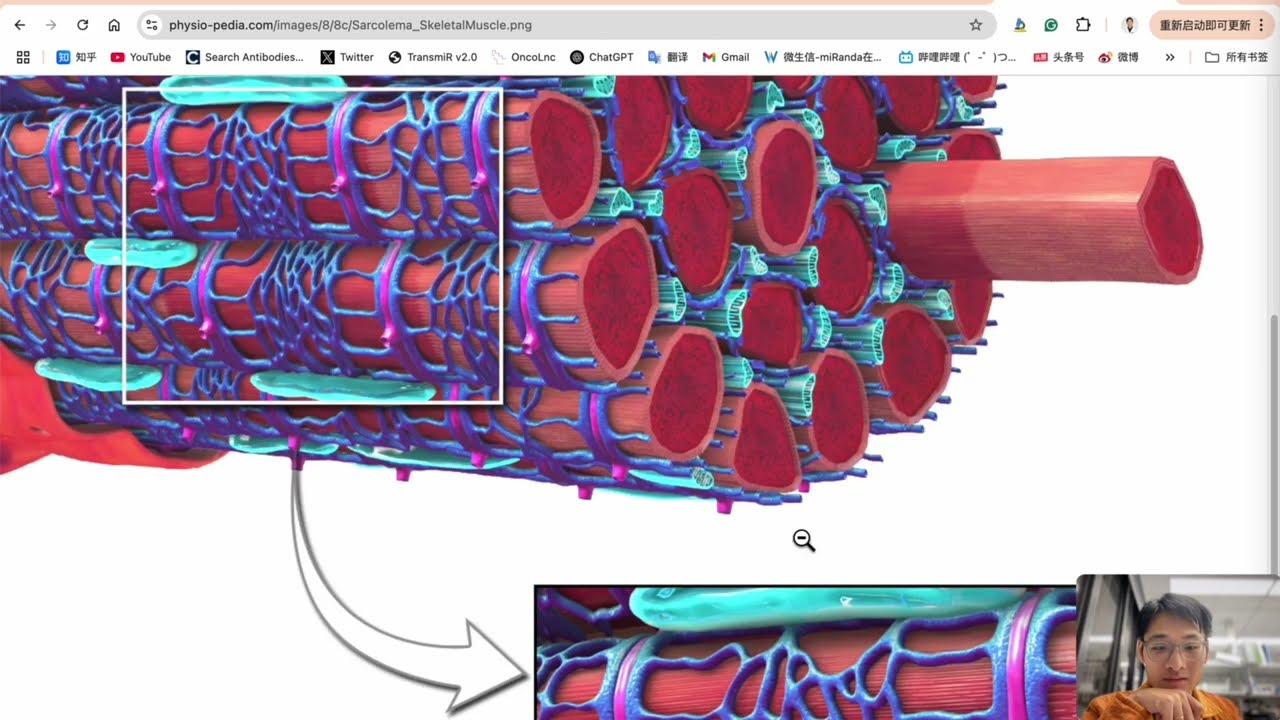Open the blue microscope extension icon
This screenshot has height=720, width=1280.
coord(1019,25)
